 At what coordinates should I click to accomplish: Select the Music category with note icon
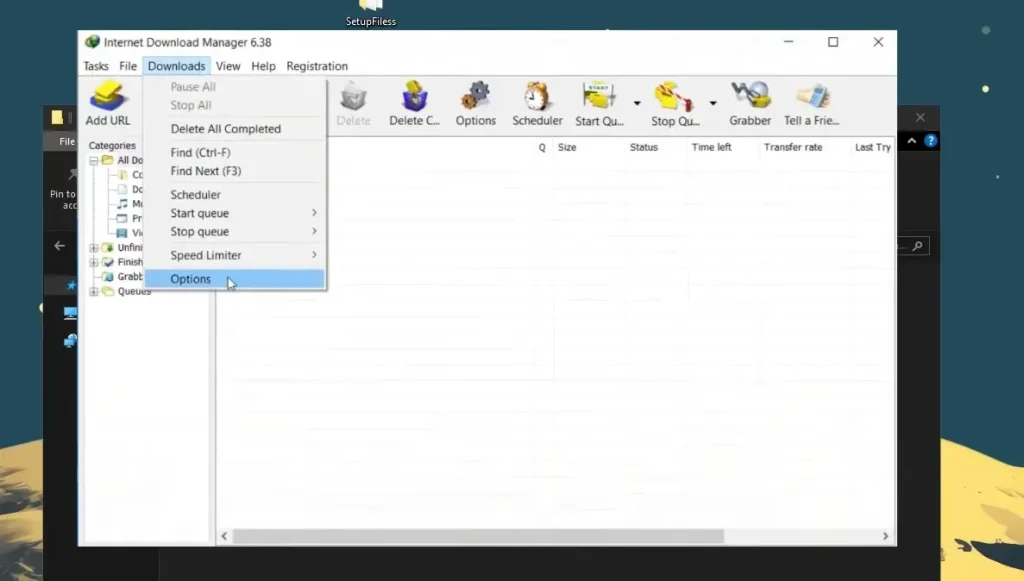pos(129,204)
